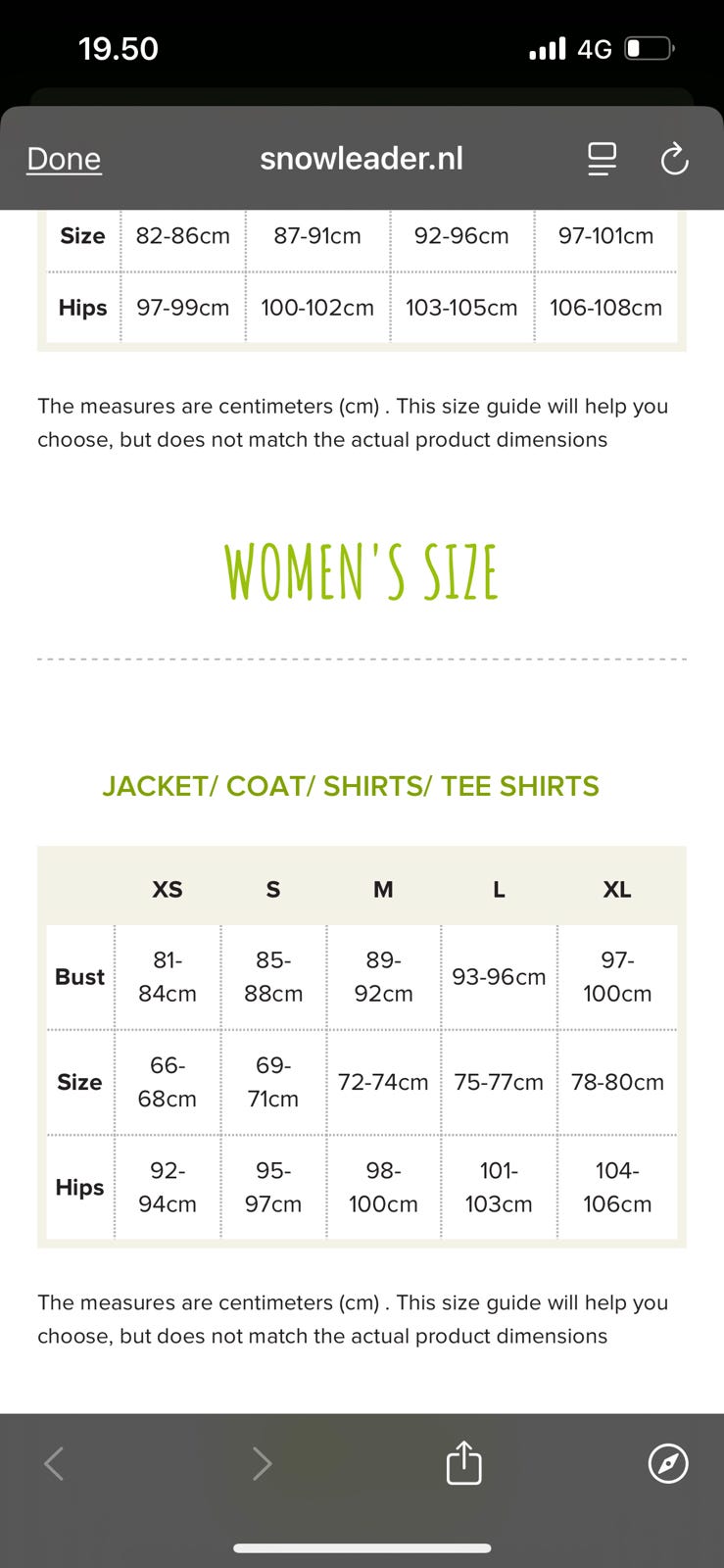Viewport: 724px width, 1568px height.
Task: Tap the Done button
Action: pos(64,159)
